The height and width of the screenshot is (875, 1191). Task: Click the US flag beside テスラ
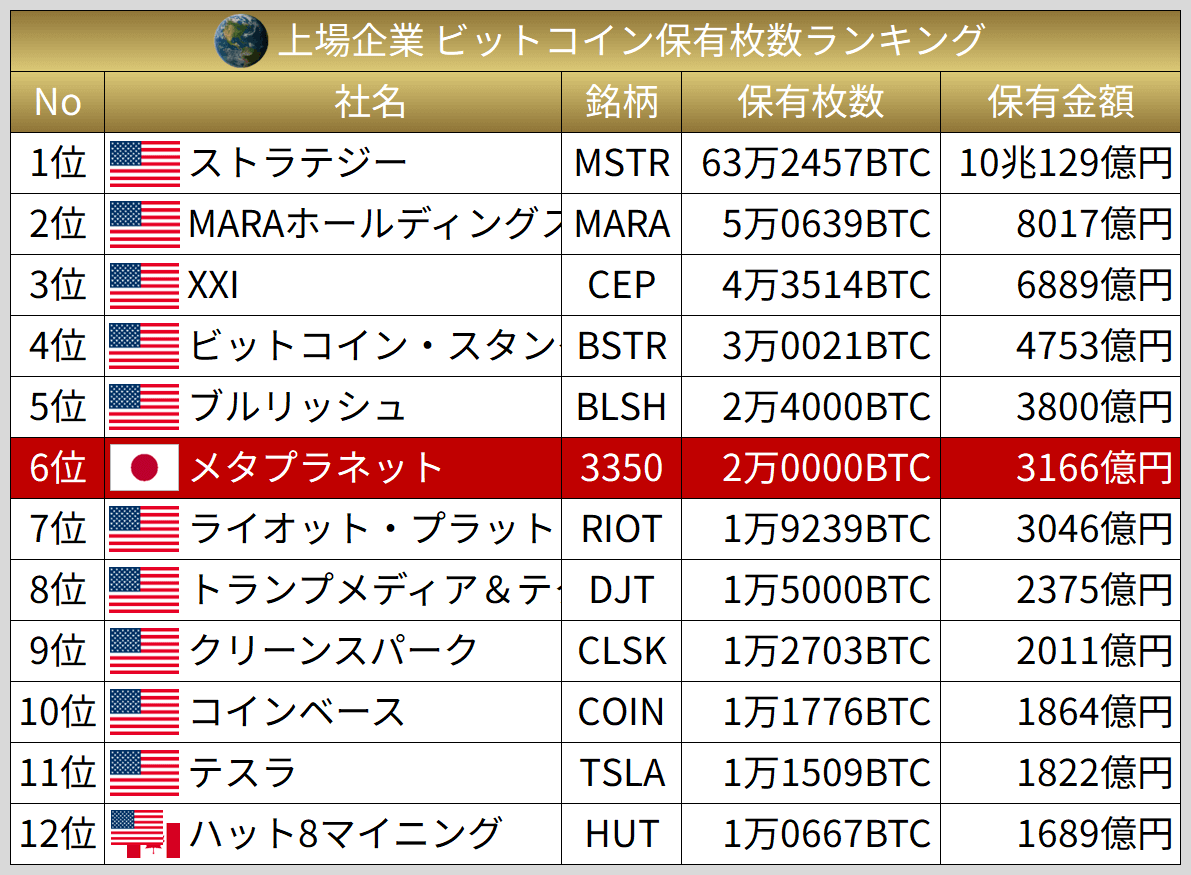[145, 773]
